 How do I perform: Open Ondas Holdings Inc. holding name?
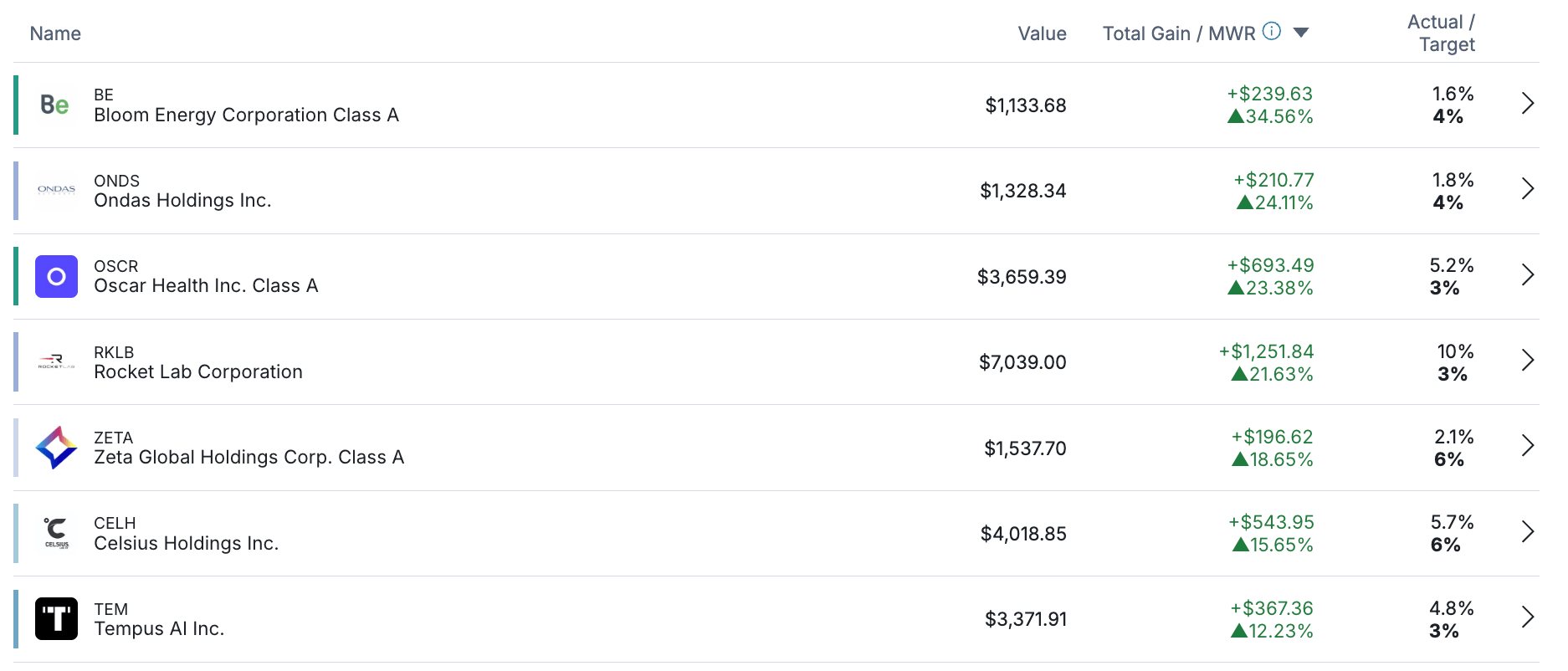click(182, 201)
